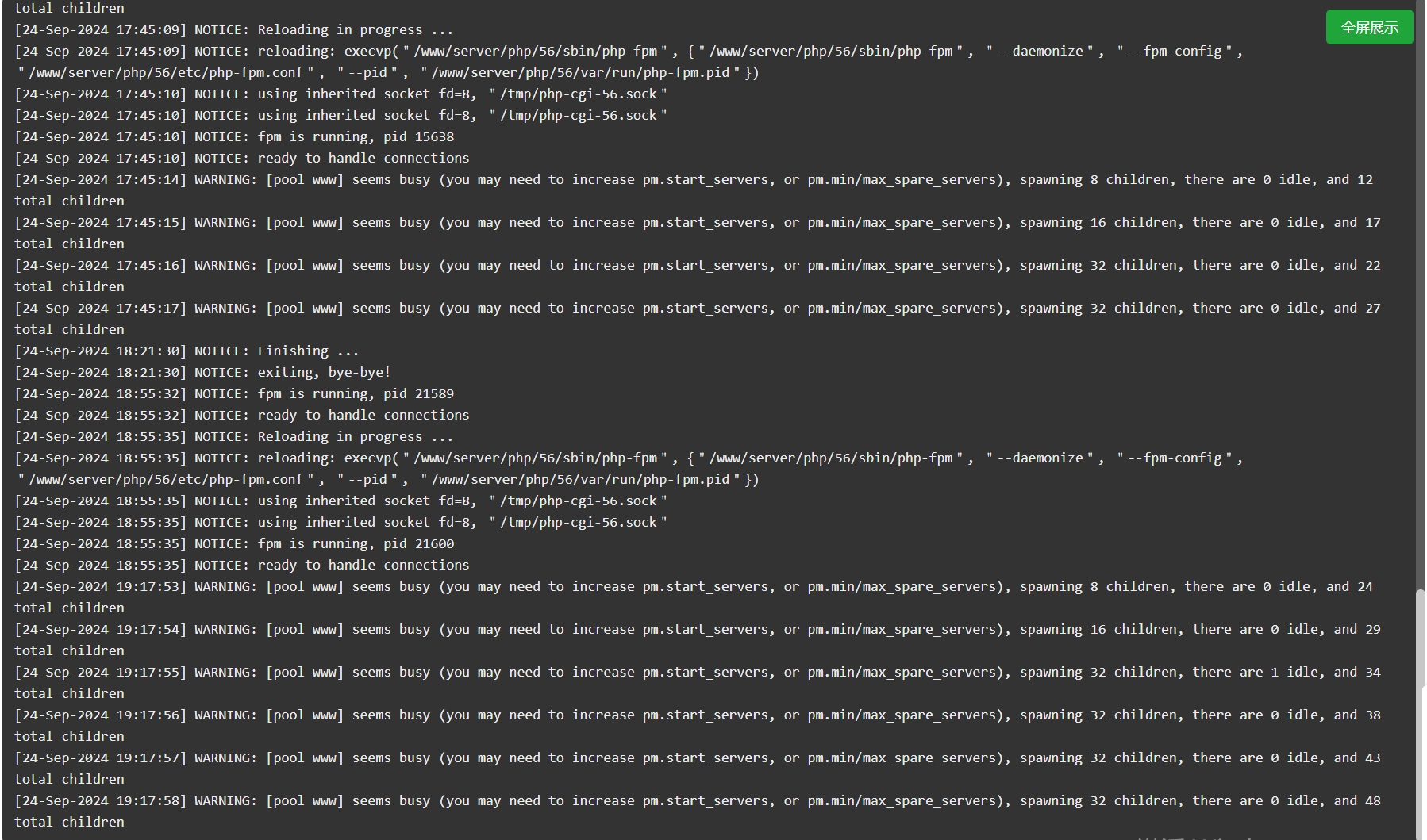The width and height of the screenshot is (1427, 840).
Task: Click the 17:45:15 pool www busy warning
Action: pyautogui.click(x=698, y=233)
